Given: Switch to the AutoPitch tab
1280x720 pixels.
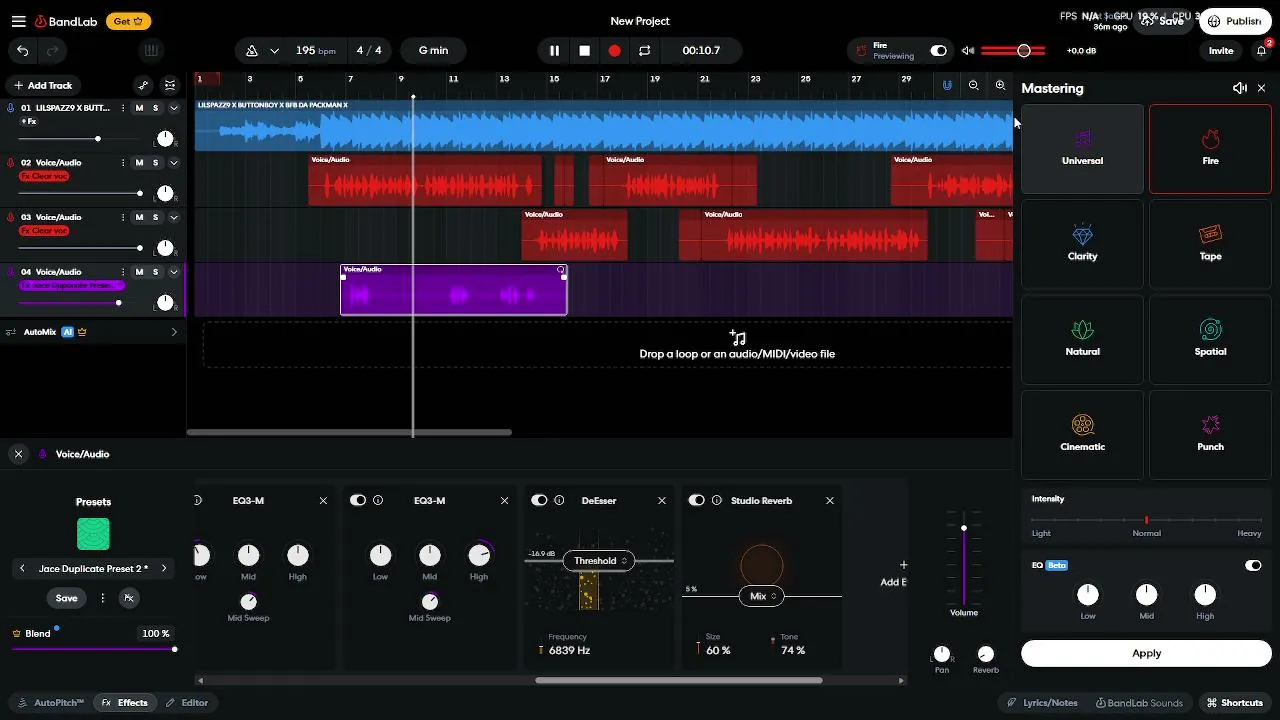Looking at the screenshot, I should pos(51,703).
